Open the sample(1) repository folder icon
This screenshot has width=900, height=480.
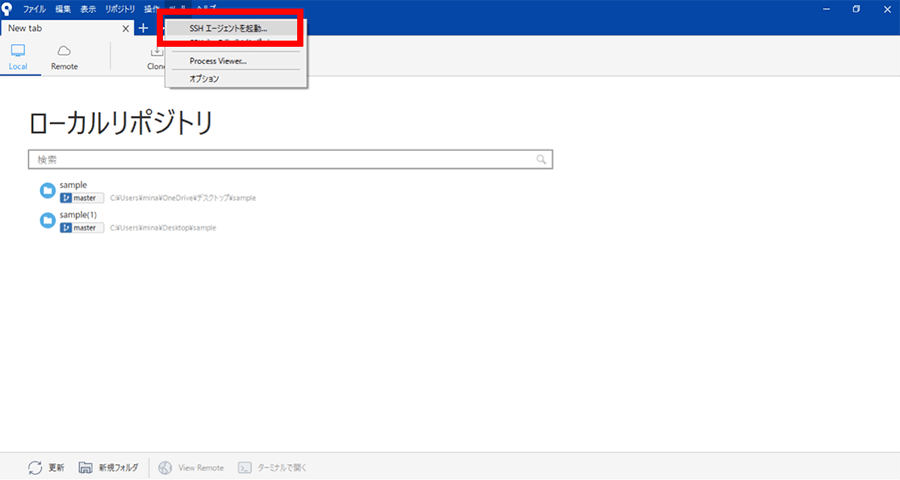coord(48,220)
